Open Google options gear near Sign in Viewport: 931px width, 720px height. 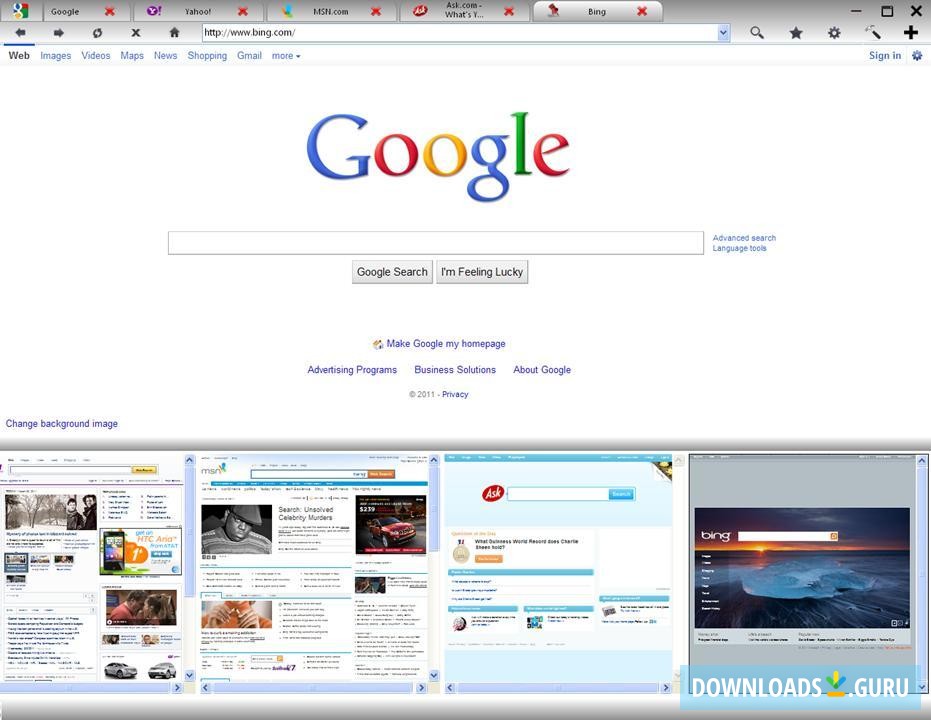[917, 55]
